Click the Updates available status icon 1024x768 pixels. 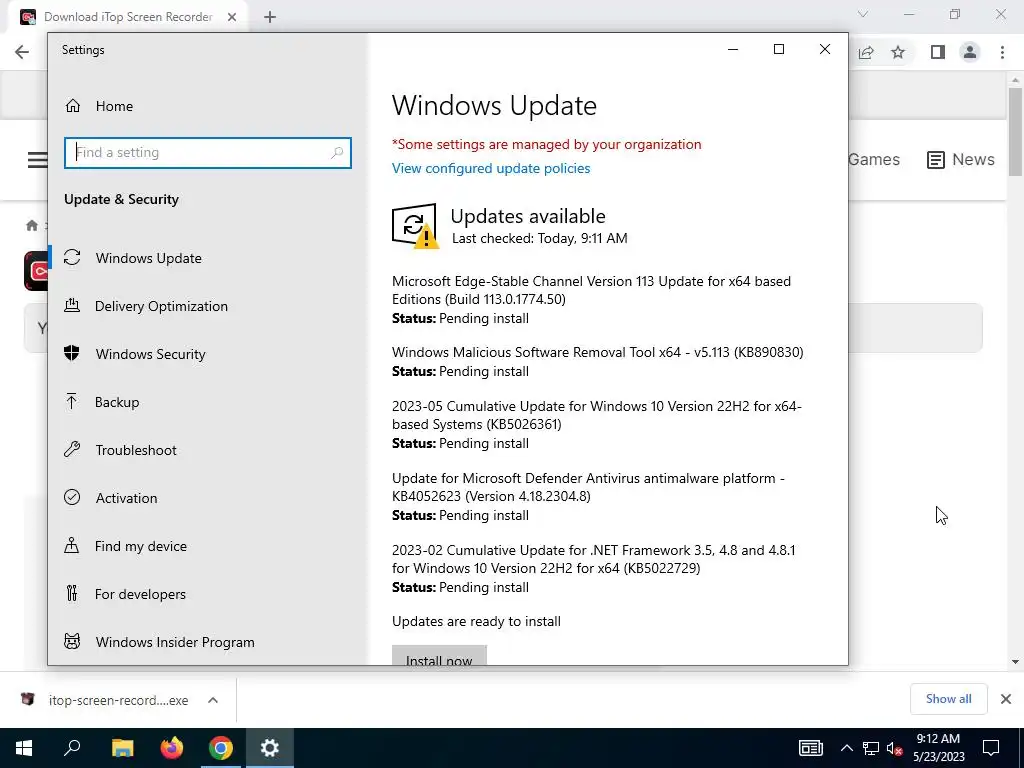pyautogui.click(x=415, y=226)
